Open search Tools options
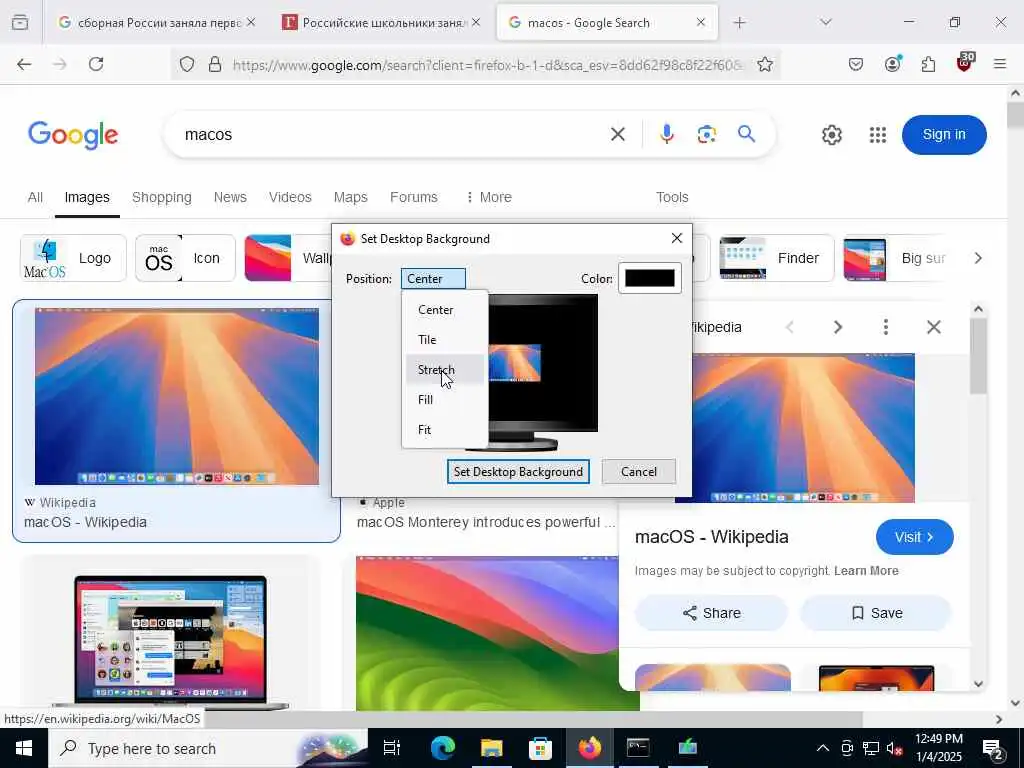The height and width of the screenshot is (768, 1024). pyautogui.click(x=672, y=197)
